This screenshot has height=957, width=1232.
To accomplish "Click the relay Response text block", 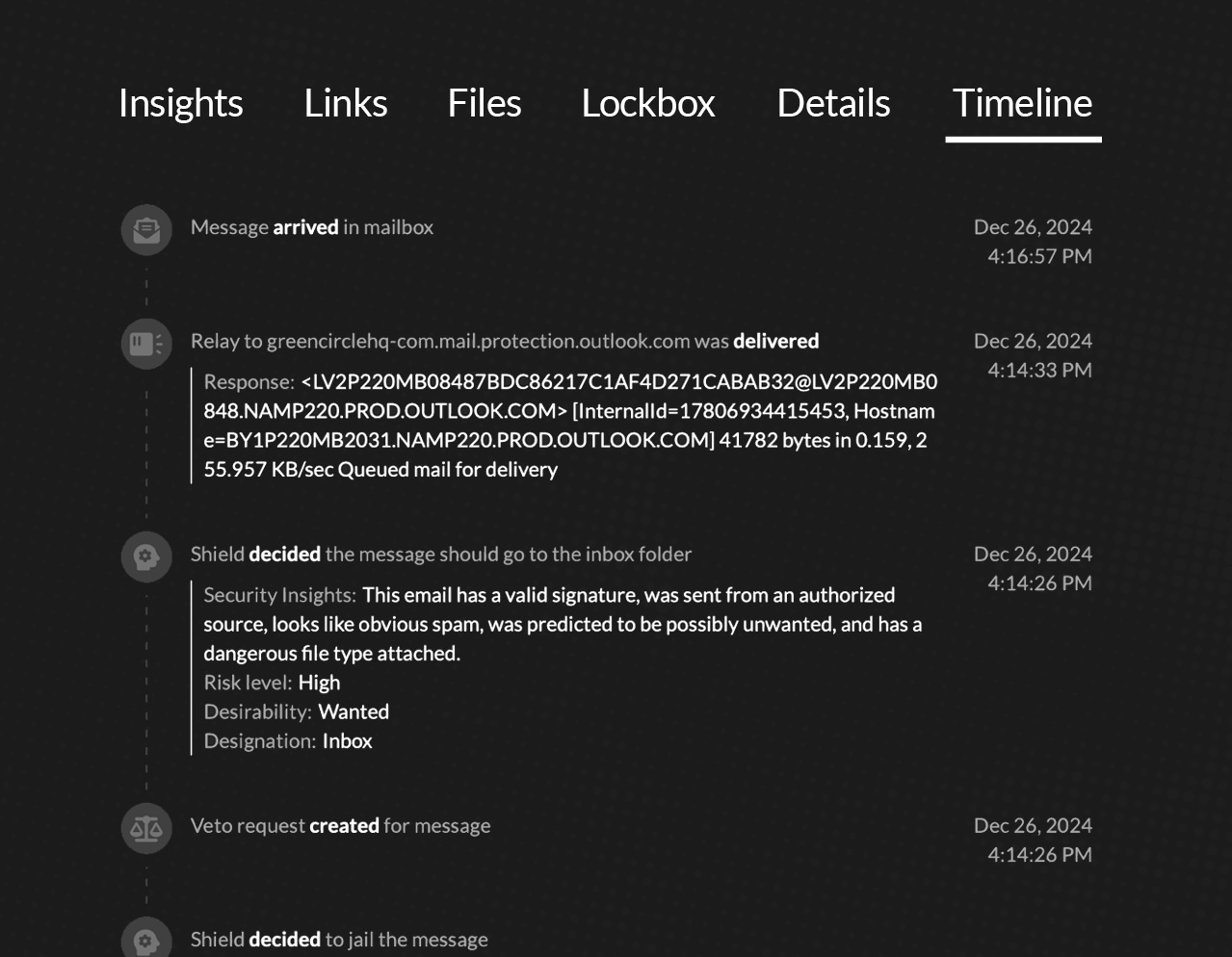I will point(570,426).
